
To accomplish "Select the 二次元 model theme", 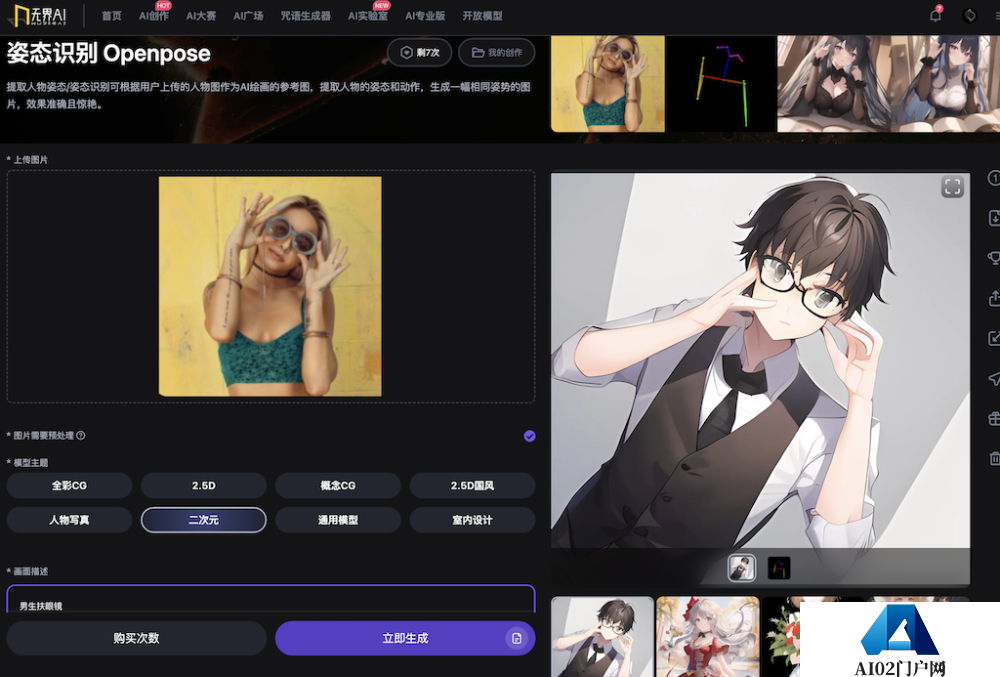I will click(203, 520).
